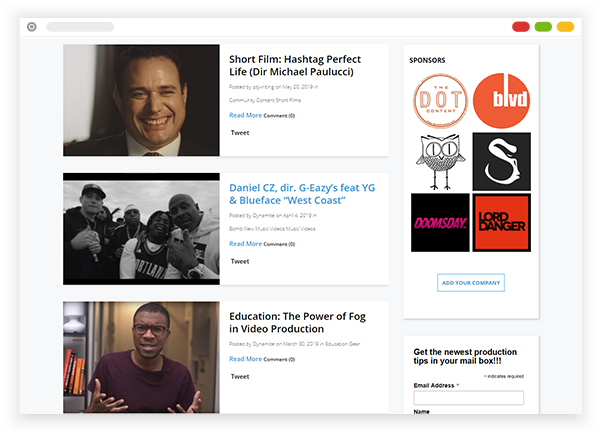
Task: Open the smiling man film thumbnail
Action: (x=141, y=100)
